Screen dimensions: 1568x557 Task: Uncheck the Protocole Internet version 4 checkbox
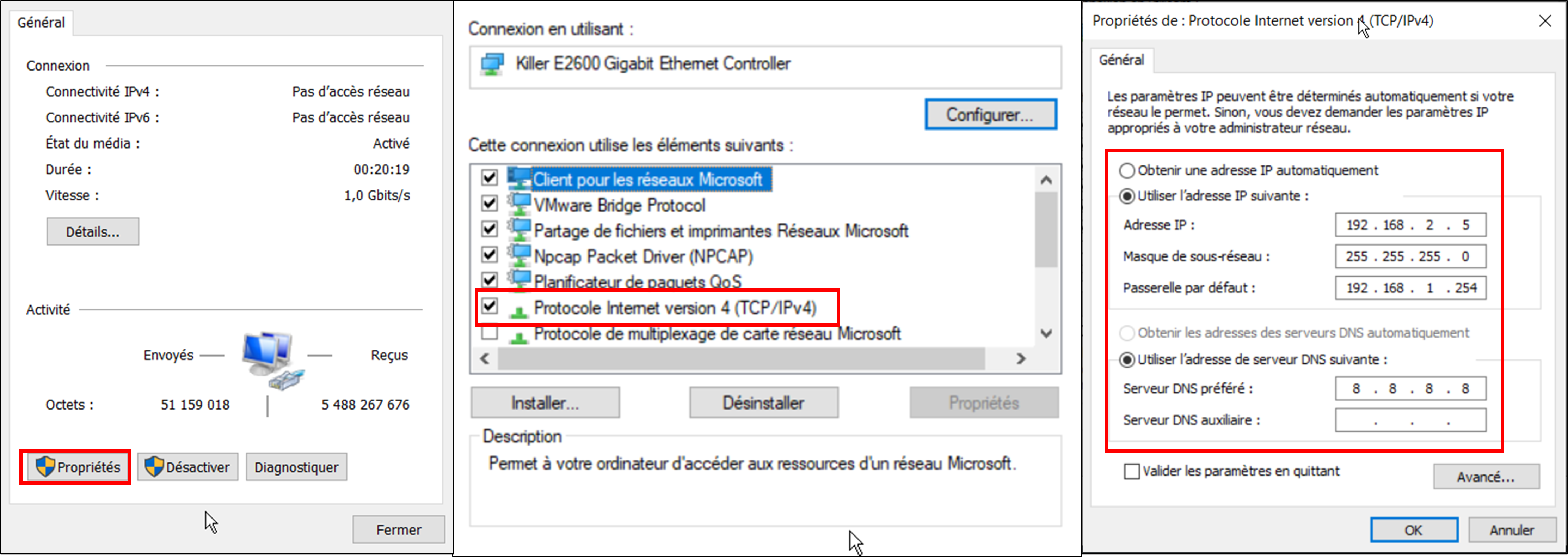490,305
